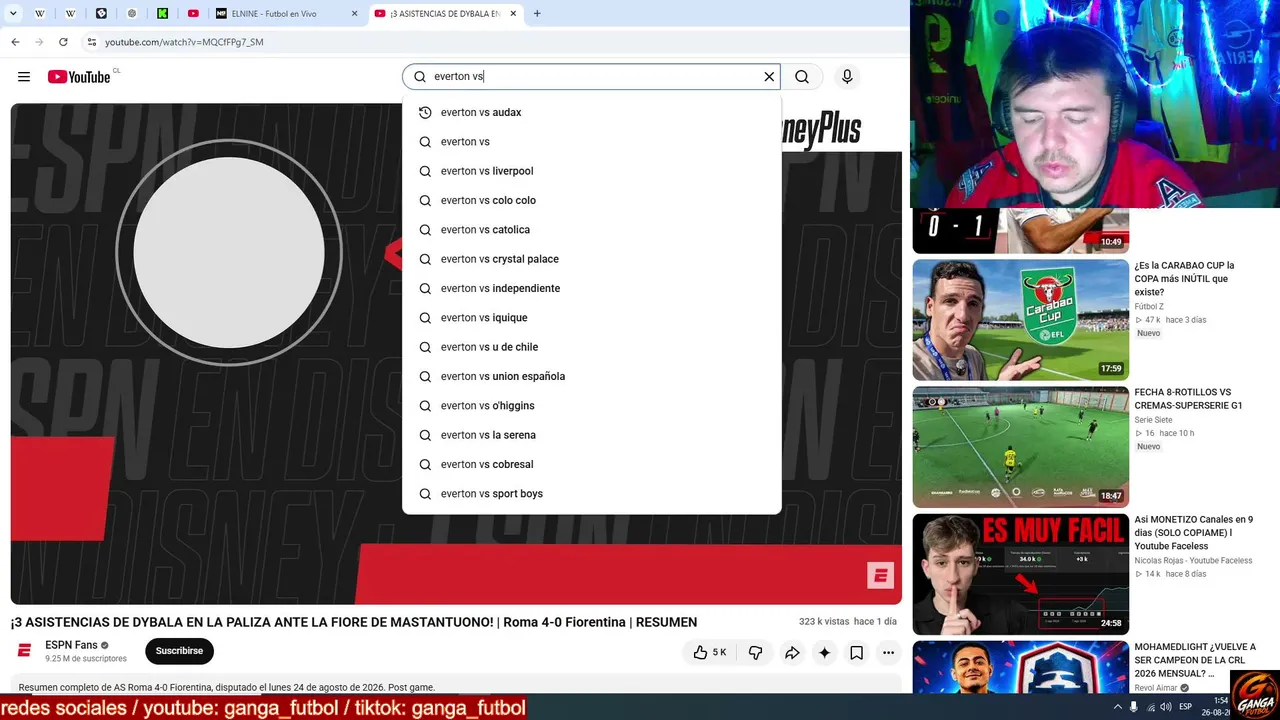Open taskbar microphone indicator
1280x720 pixels.
tap(1133, 707)
